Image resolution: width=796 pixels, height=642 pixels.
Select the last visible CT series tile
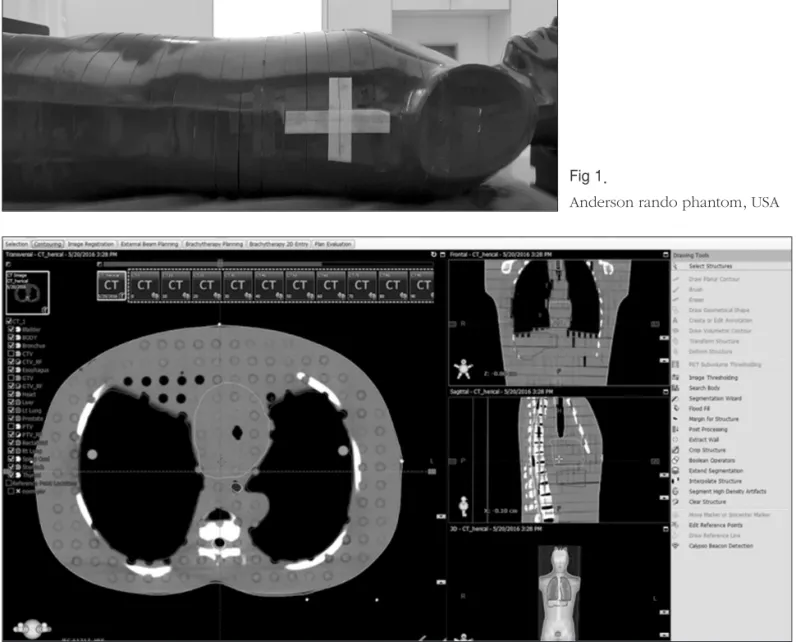[422, 286]
